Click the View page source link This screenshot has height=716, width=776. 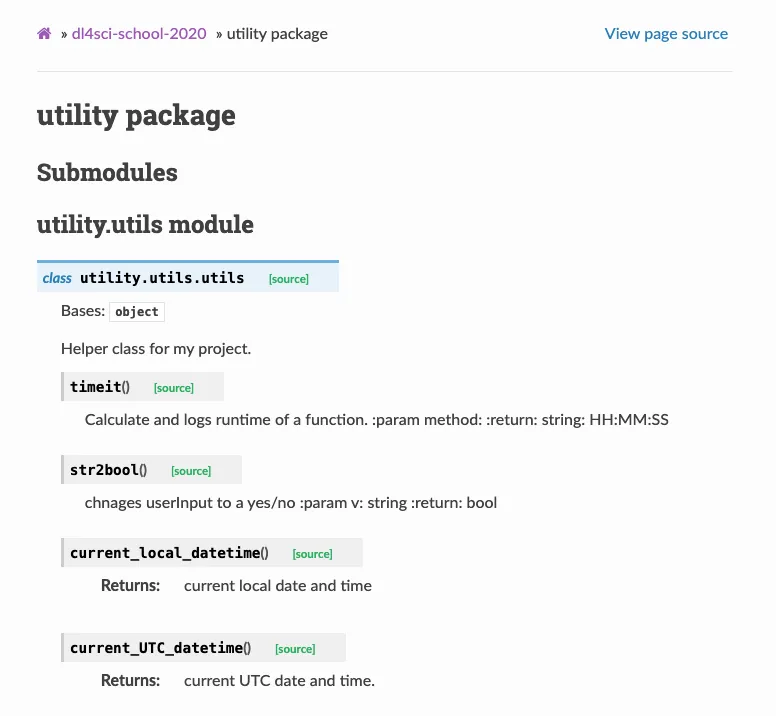click(x=666, y=34)
